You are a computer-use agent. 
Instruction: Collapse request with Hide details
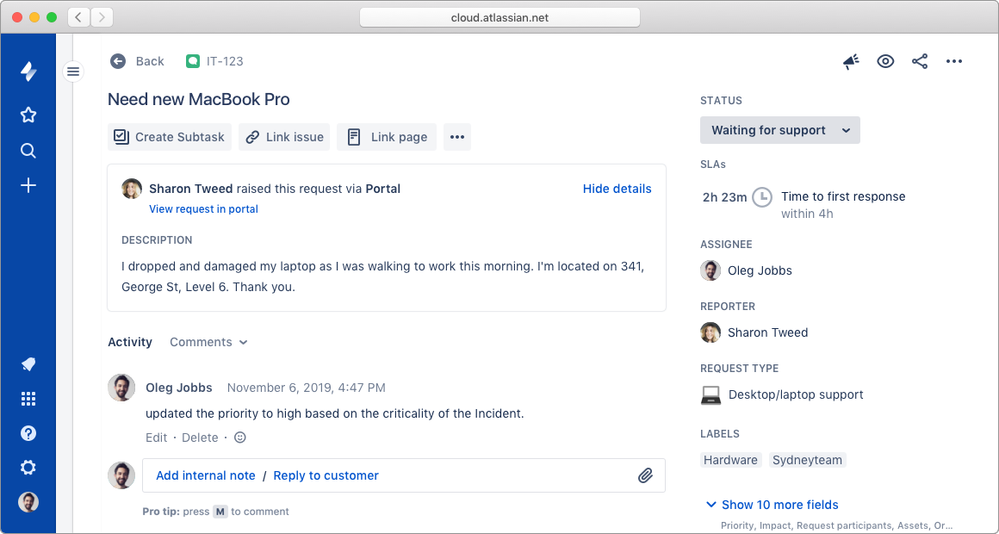point(617,189)
